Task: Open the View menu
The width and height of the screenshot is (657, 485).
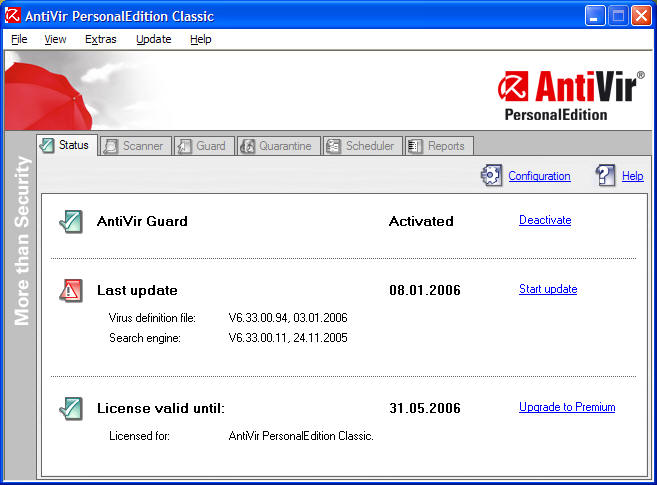Action: [55, 39]
